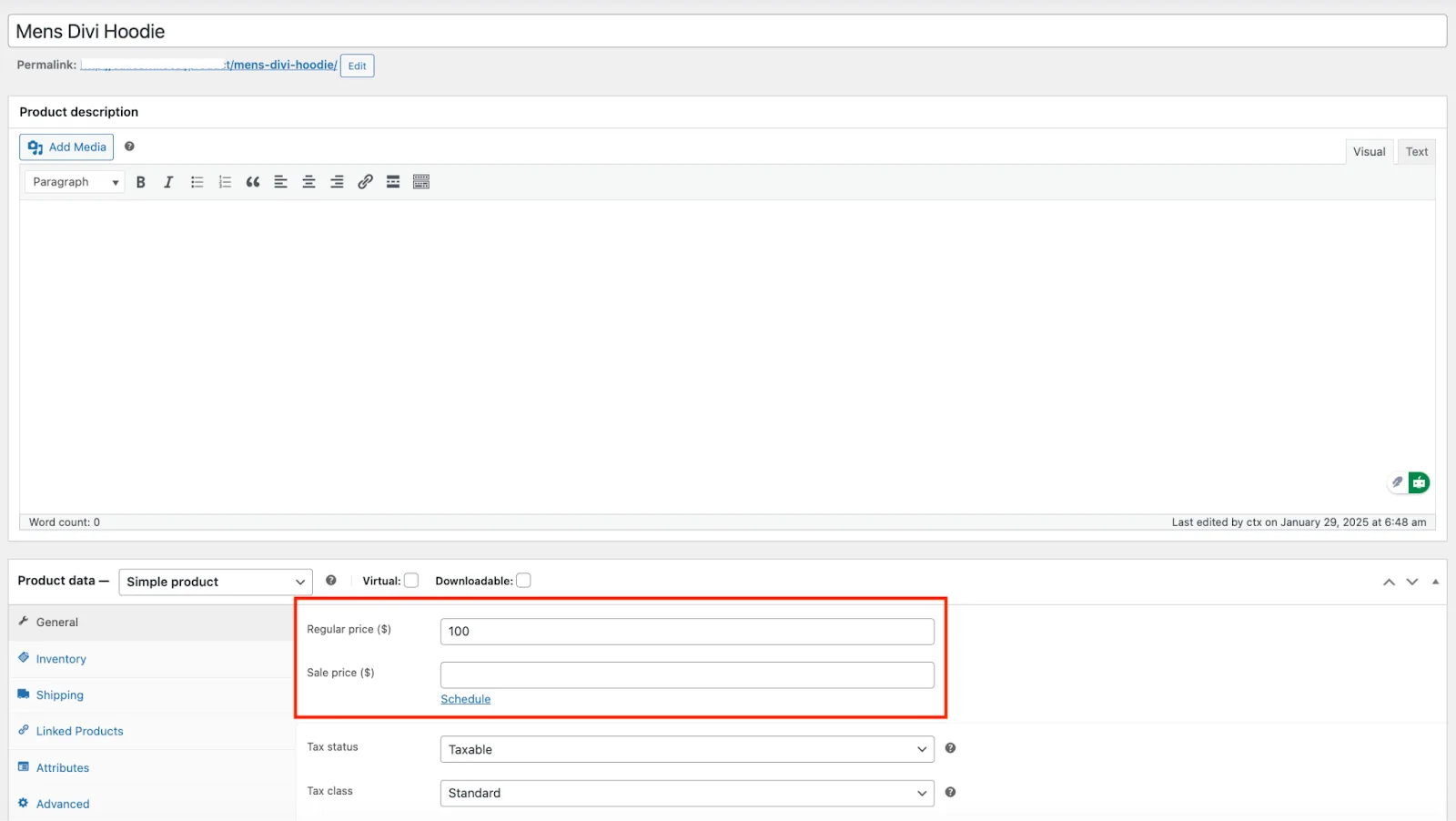Move Product data panel down
The height and width of the screenshot is (821, 1456).
tap(1412, 582)
